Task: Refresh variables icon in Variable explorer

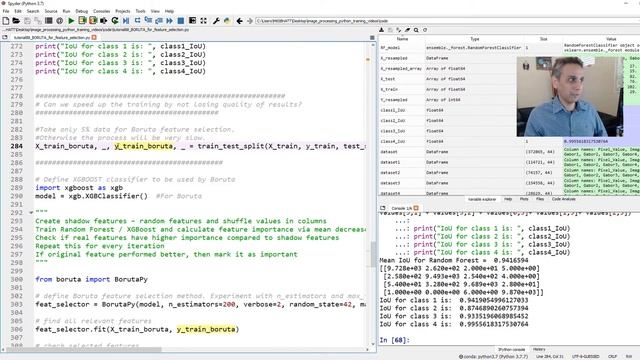Action: (425, 30)
